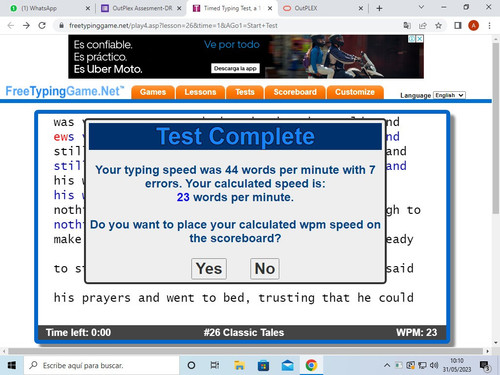Open the Customize menu tab

(355, 92)
